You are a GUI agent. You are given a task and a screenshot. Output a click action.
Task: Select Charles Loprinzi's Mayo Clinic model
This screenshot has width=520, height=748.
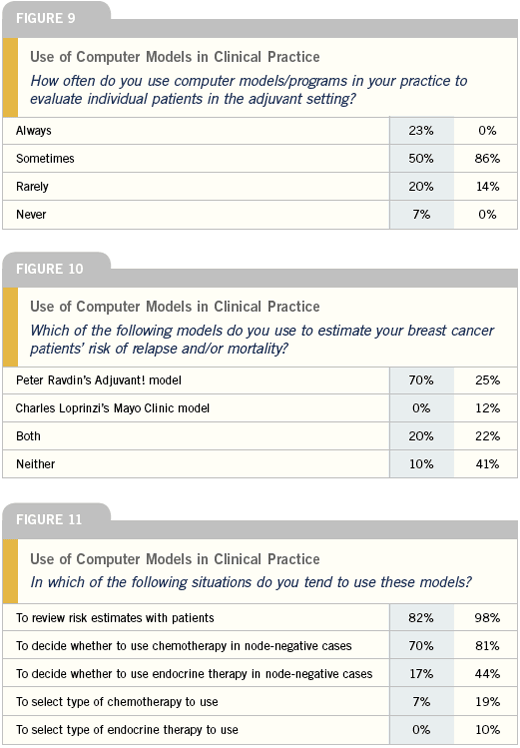point(113,408)
